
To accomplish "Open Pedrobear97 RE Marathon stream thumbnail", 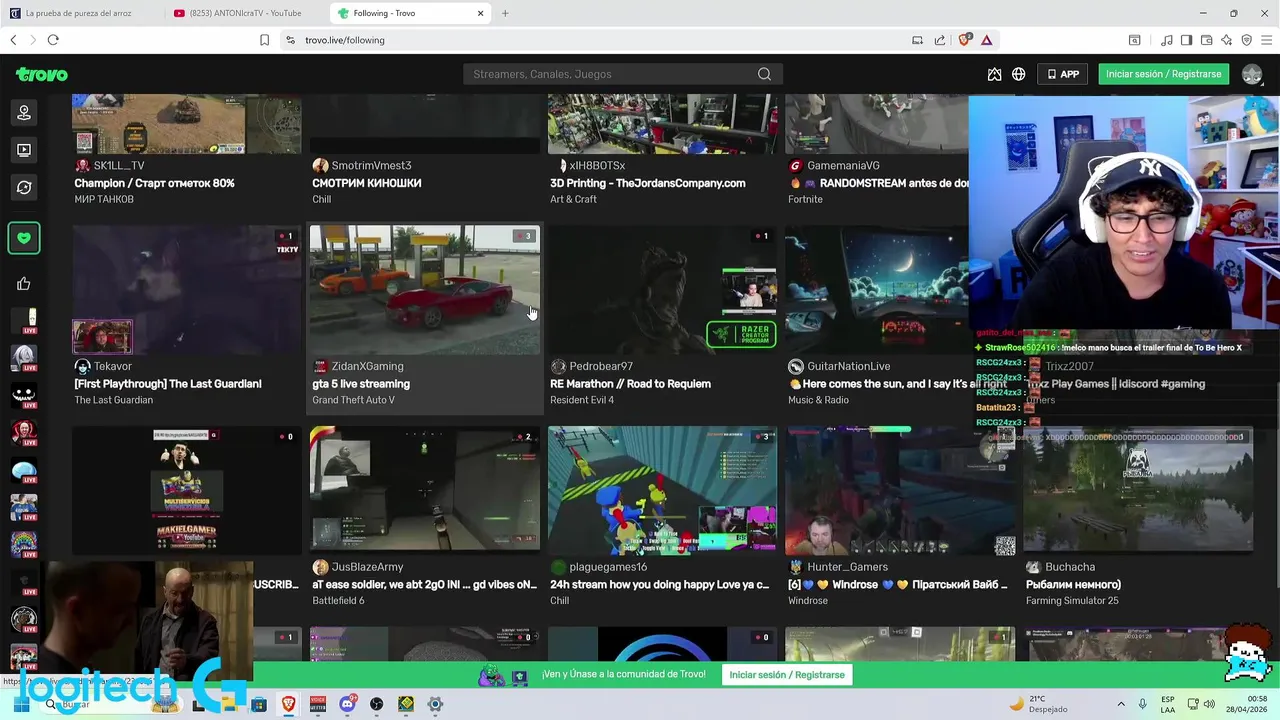I will [x=662, y=289].
